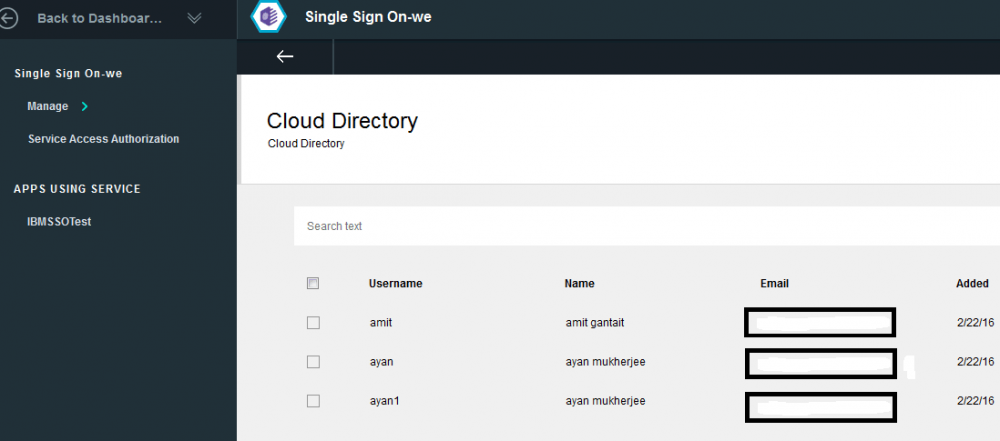Sort by the Email column header
This screenshot has width=1000, height=441.
pos(774,284)
